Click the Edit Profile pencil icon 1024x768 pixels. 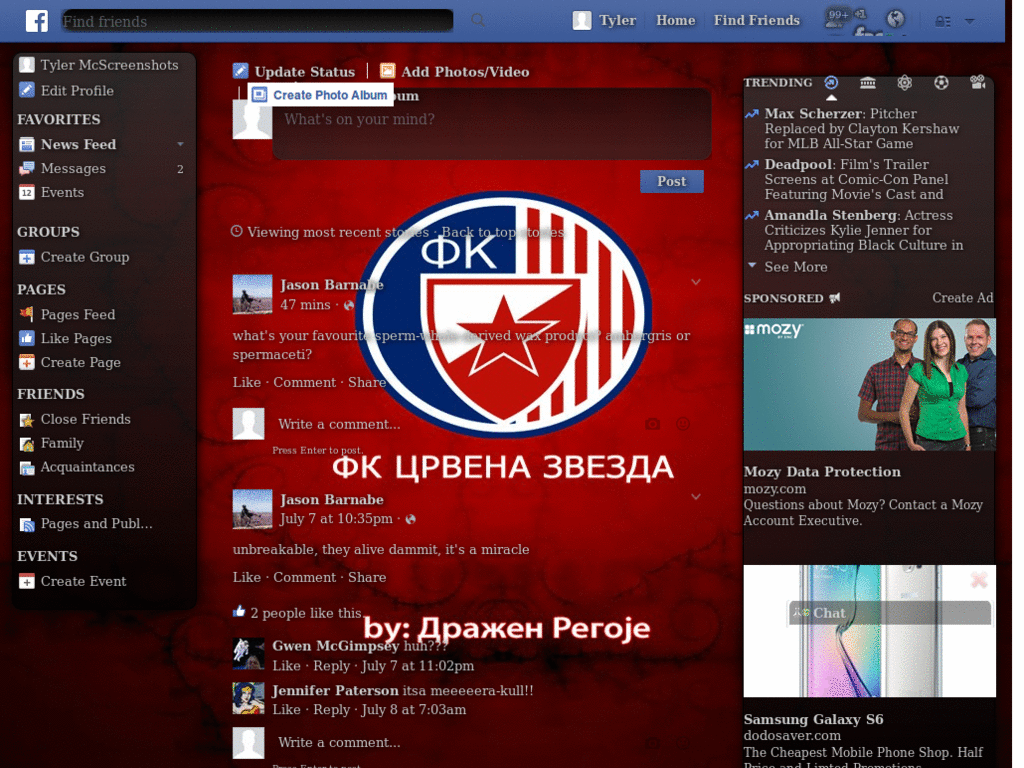click(27, 90)
